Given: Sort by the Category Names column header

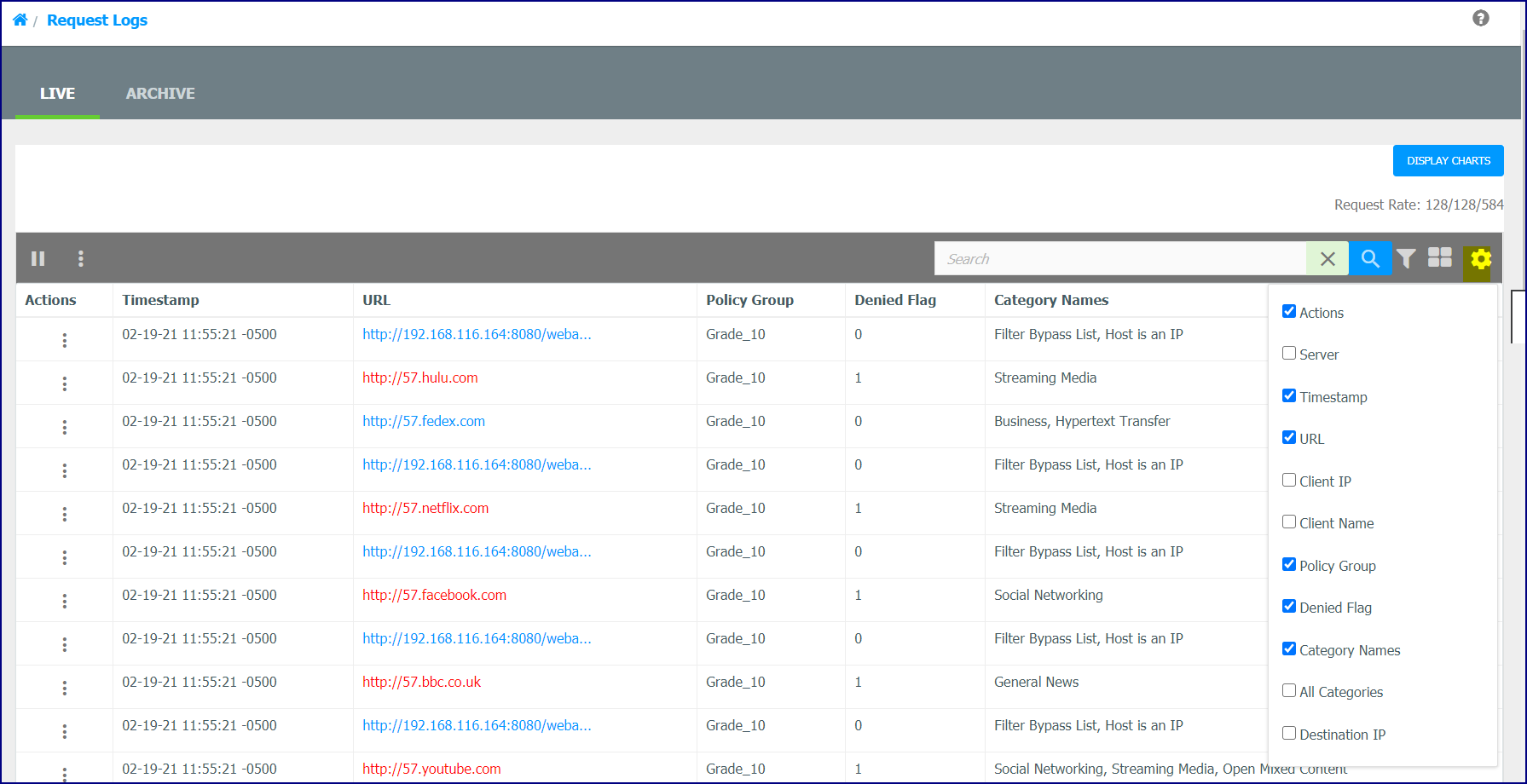Looking at the screenshot, I should [1051, 300].
